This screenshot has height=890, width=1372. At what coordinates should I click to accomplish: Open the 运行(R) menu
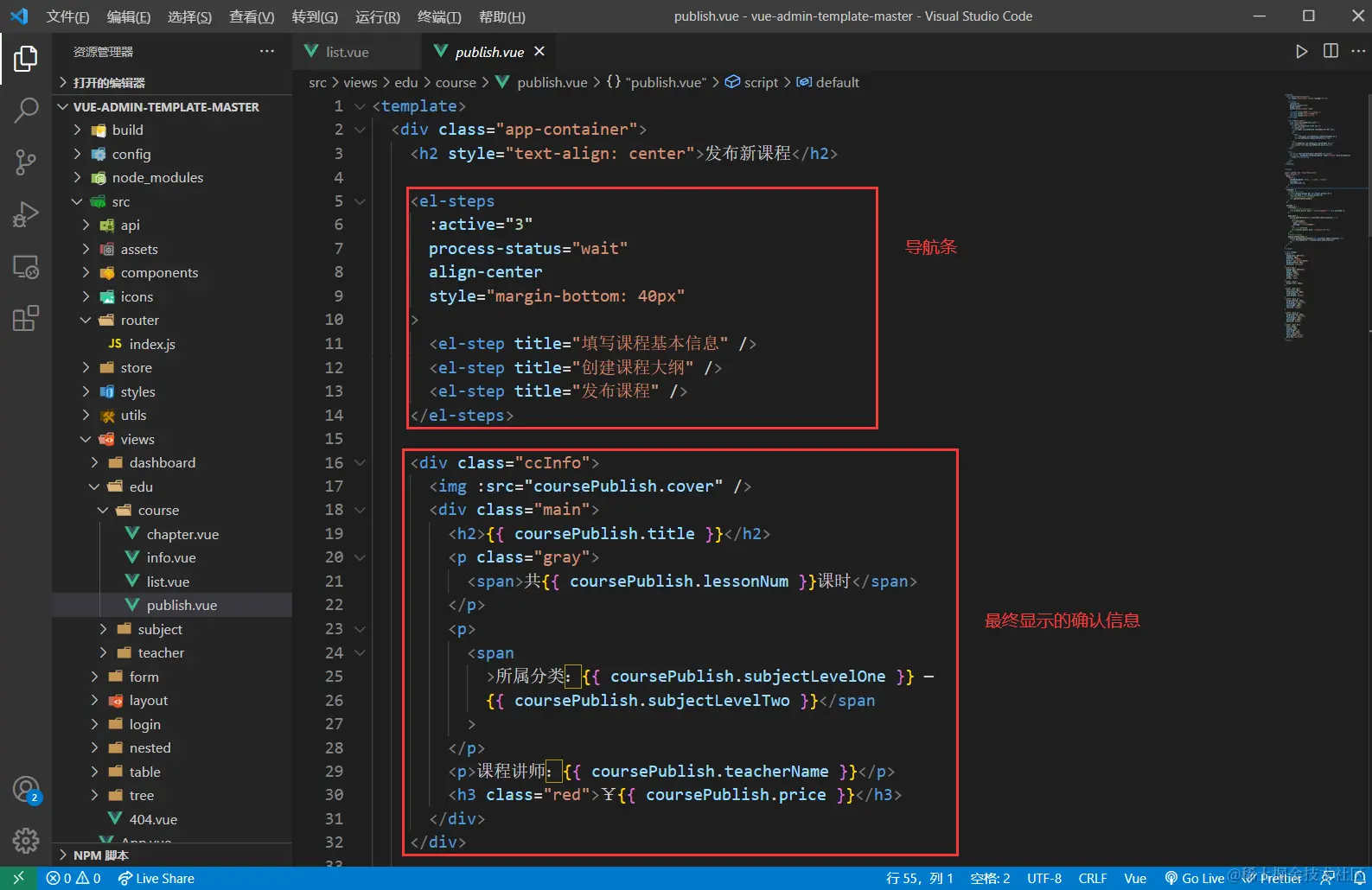click(378, 16)
